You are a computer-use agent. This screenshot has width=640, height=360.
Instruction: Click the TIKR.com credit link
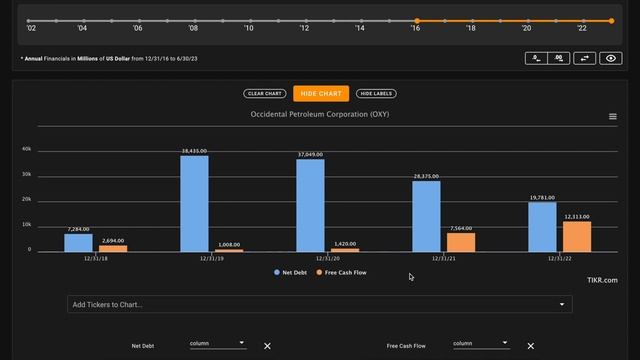coord(602,280)
